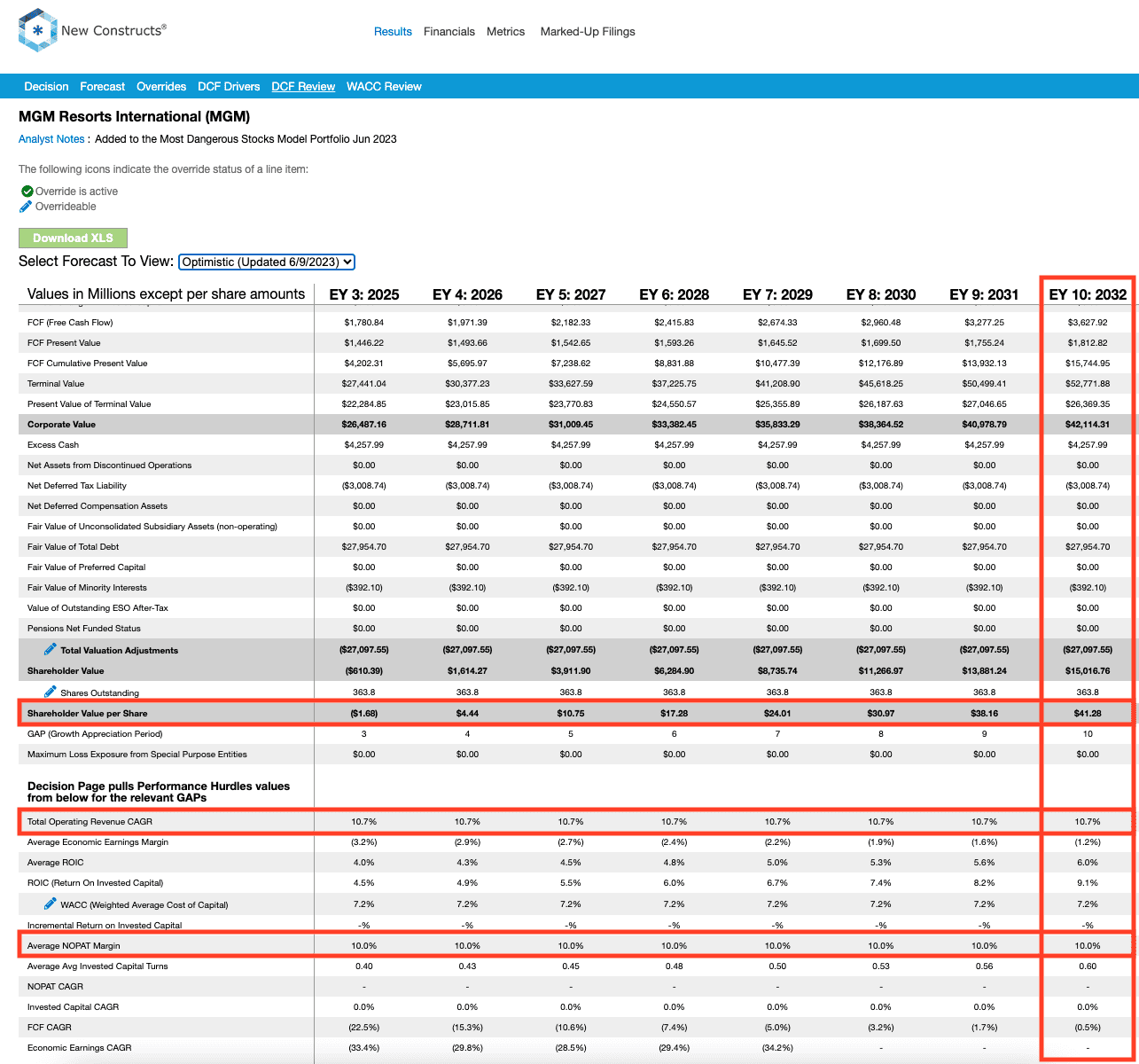Click the Excess Cash row label
This screenshot has height=1064, width=1139.
point(53,444)
